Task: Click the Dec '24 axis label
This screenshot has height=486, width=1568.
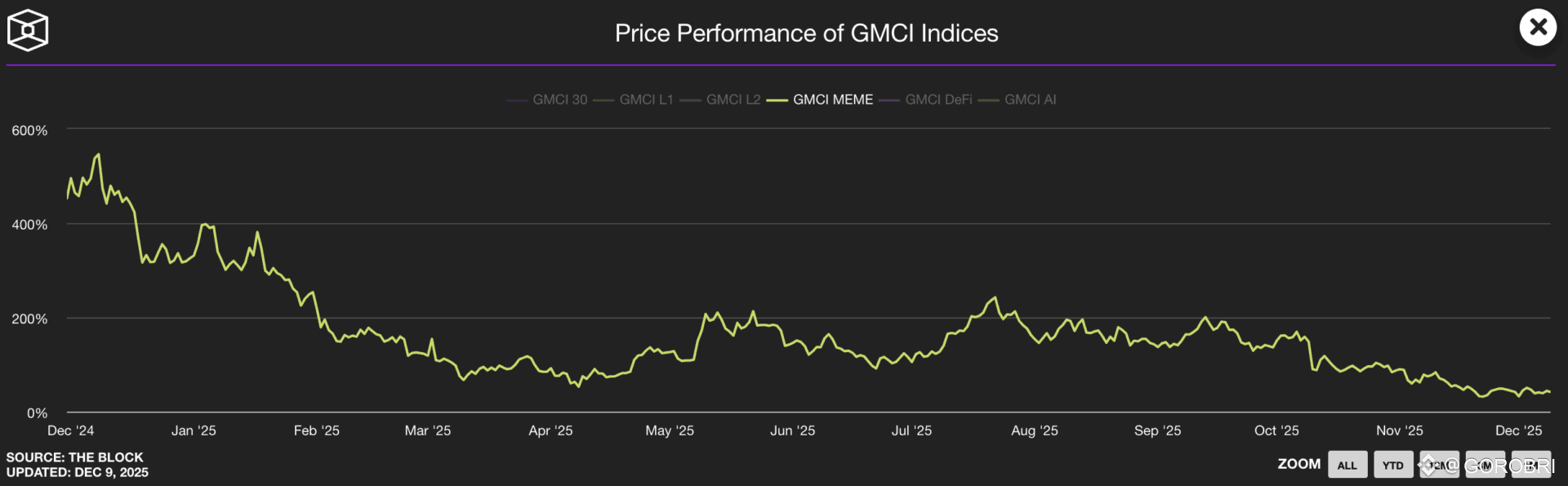Action: click(71, 430)
